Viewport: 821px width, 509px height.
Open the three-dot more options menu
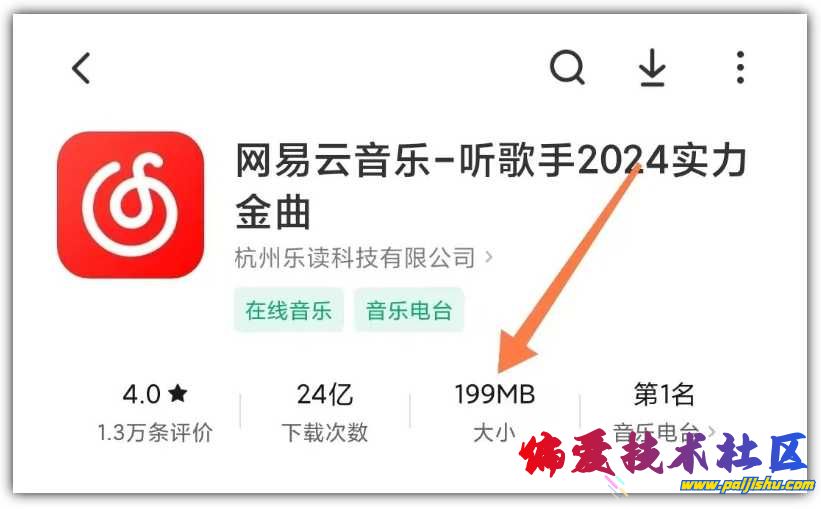tap(740, 67)
